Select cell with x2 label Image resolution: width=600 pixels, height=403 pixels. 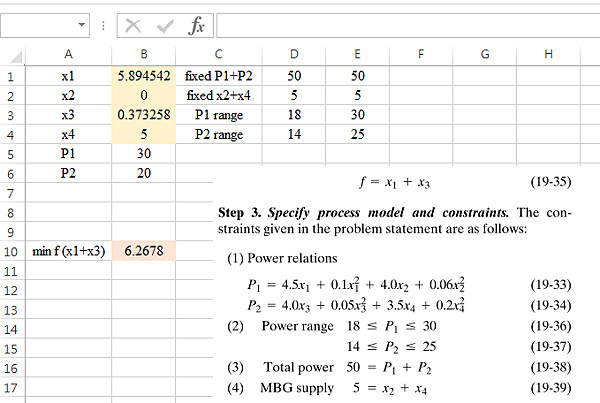pos(68,95)
